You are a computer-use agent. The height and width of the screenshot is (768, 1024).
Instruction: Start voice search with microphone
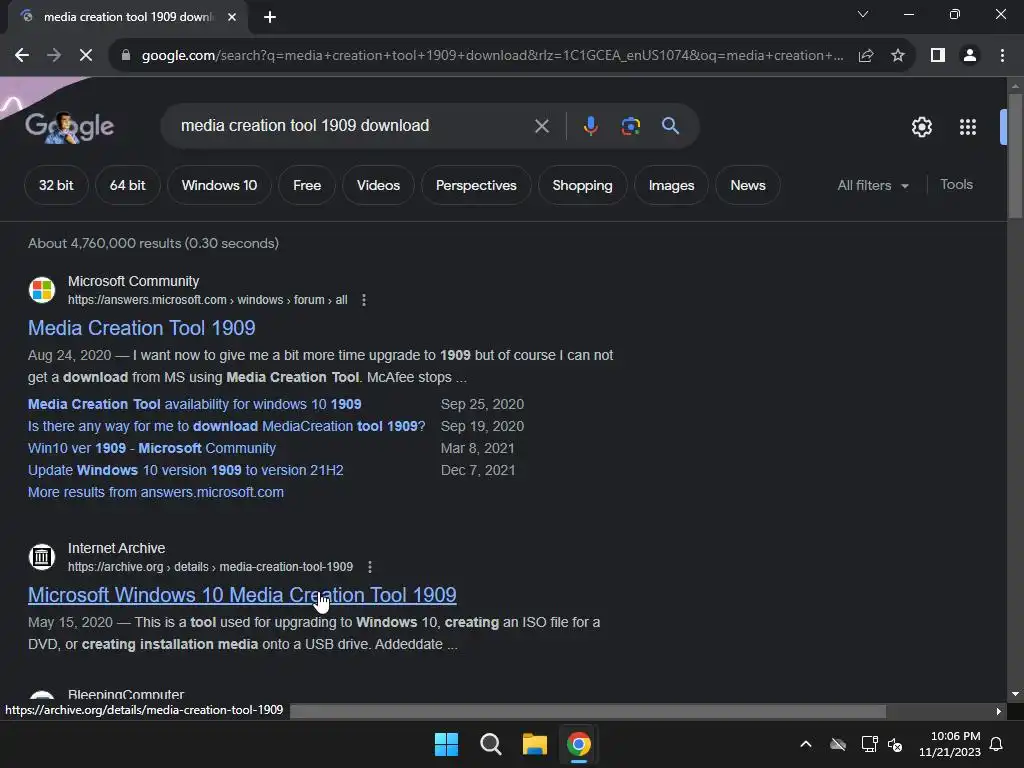pos(590,125)
